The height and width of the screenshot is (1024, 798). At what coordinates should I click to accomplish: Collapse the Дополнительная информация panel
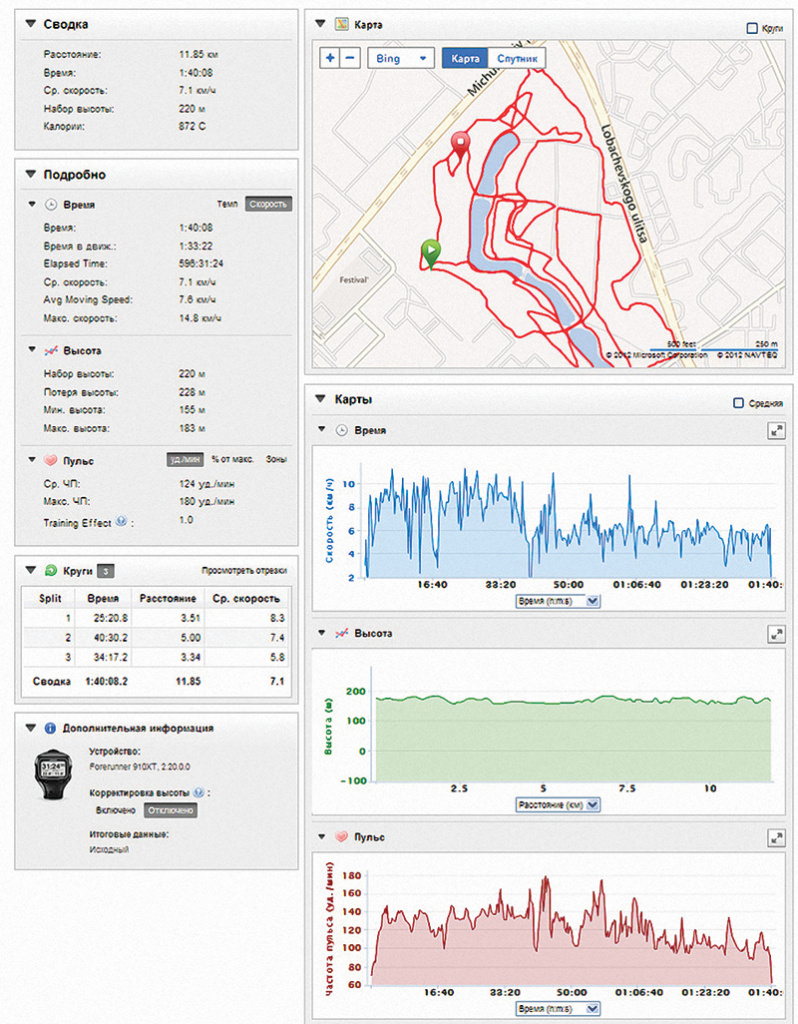pyautogui.click(x=30, y=728)
